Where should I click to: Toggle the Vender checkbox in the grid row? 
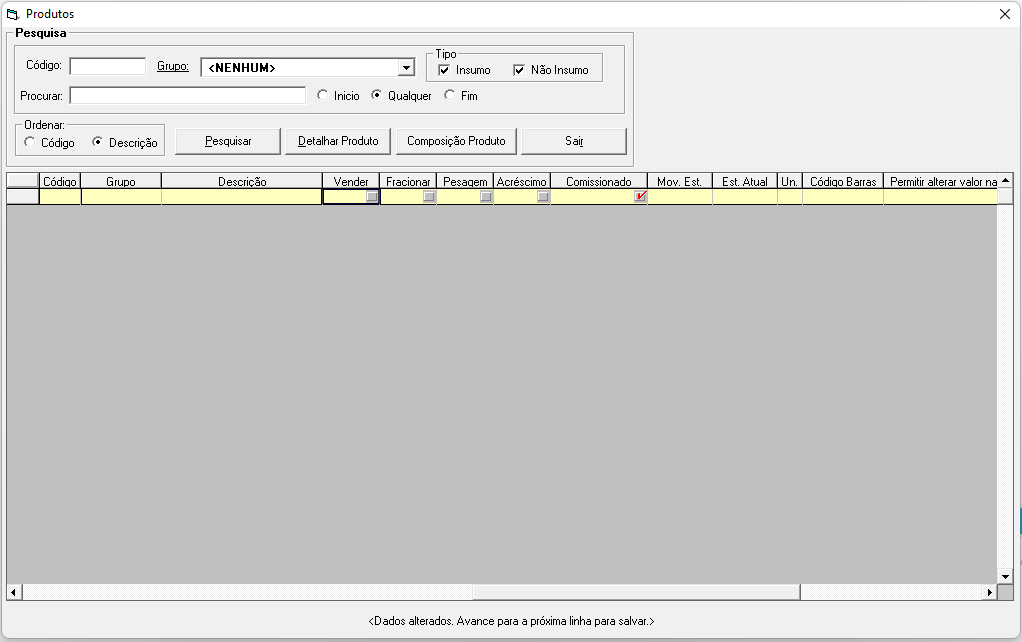pyautogui.click(x=372, y=197)
